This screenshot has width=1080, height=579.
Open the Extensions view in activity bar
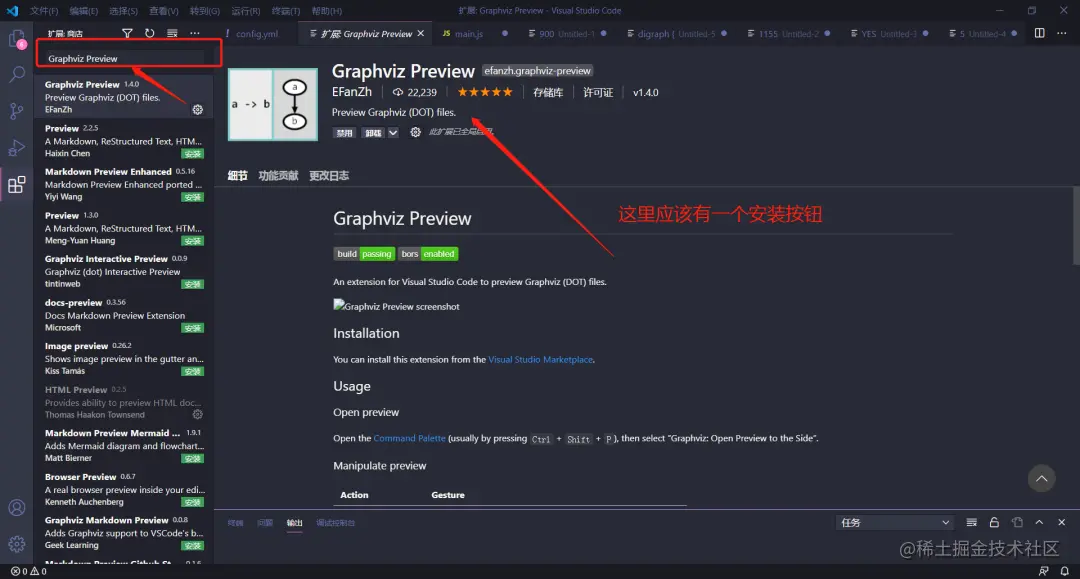(17, 185)
